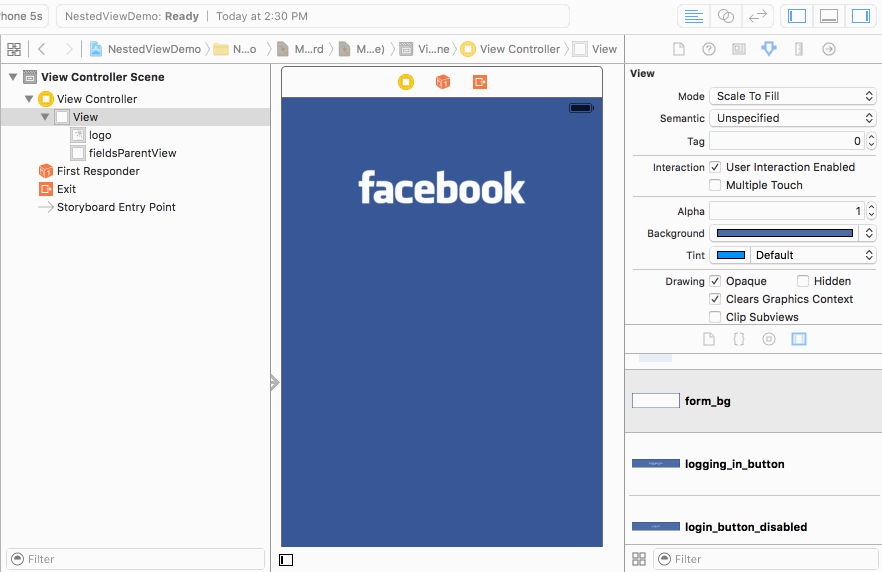Click the N...o folder in jump bar
Image resolution: width=882 pixels, height=572 pixels.
point(235,49)
